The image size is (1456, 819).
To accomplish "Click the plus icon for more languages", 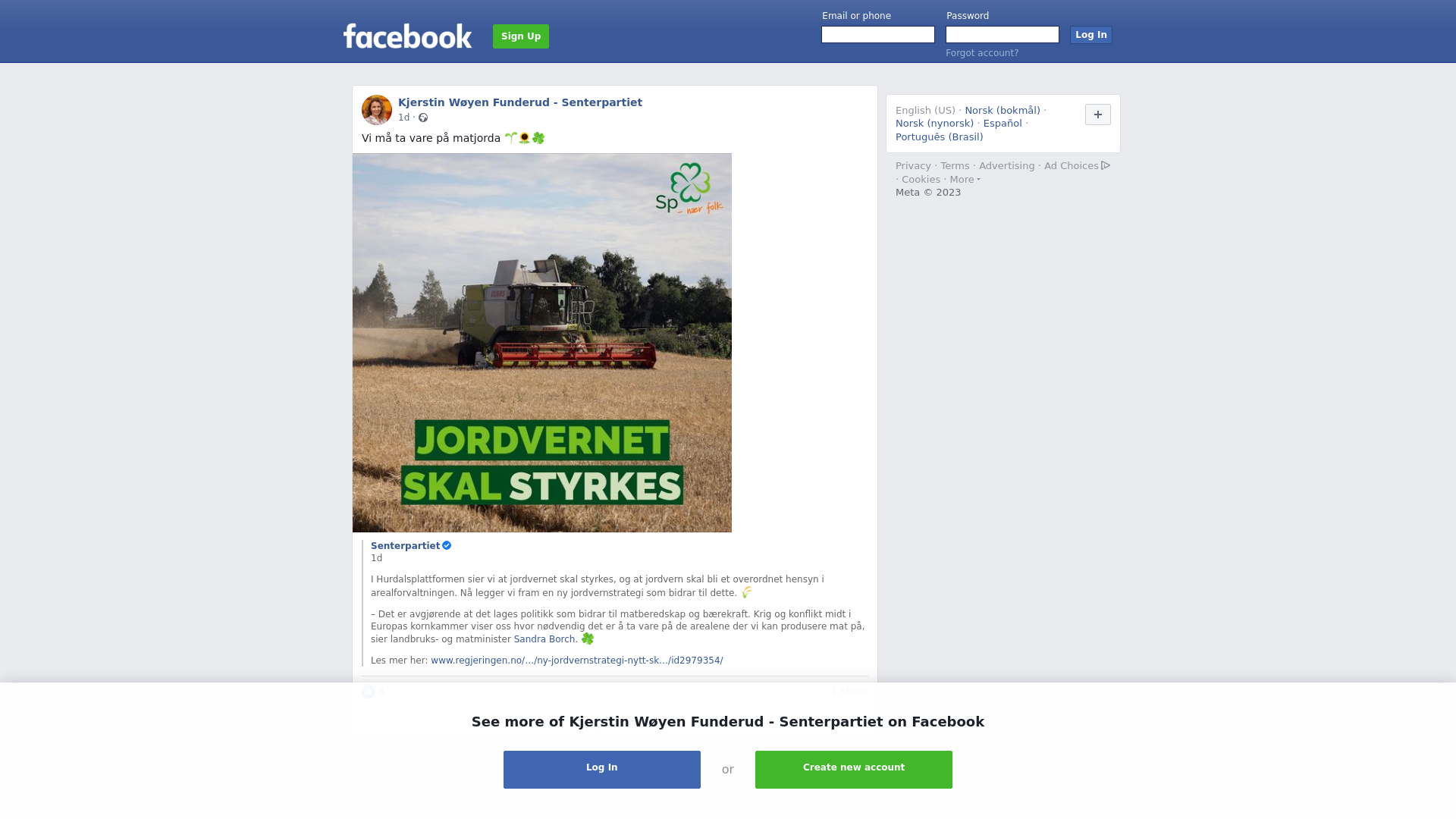I will [1097, 115].
